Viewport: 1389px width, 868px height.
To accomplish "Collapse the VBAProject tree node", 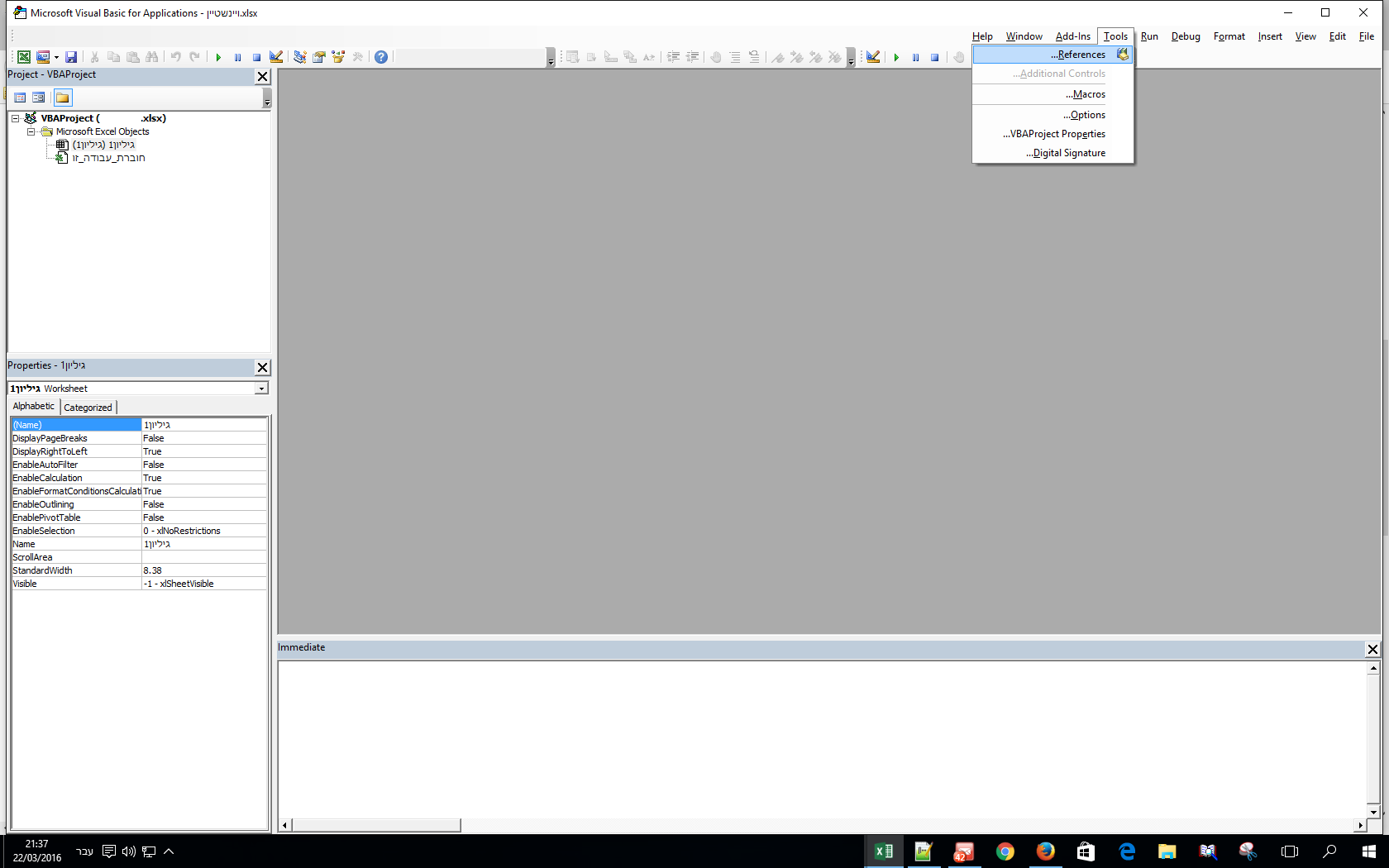I will point(15,118).
